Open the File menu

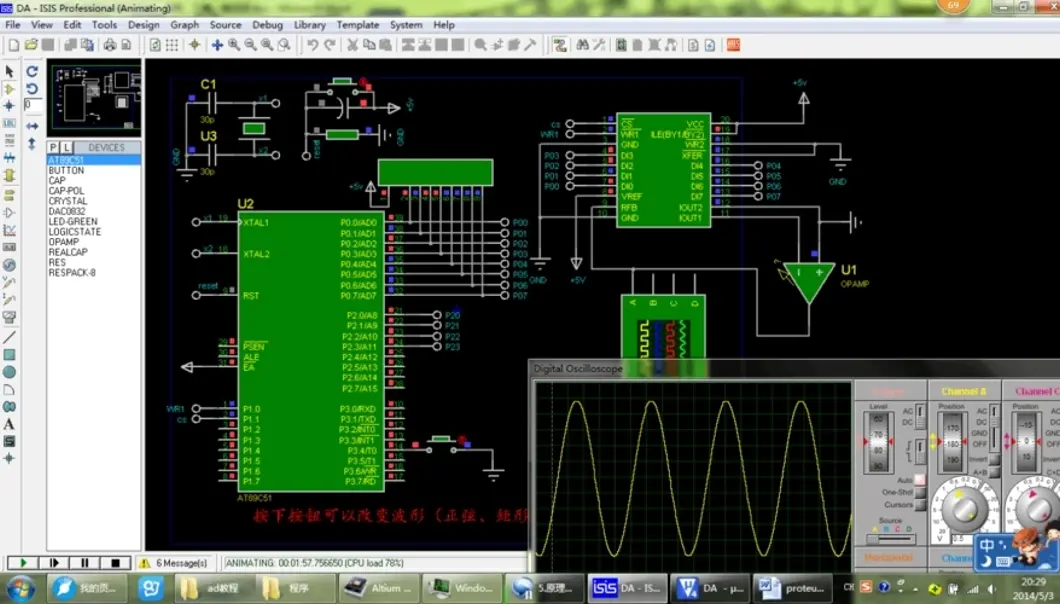pyautogui.click(x=13, y=25)
